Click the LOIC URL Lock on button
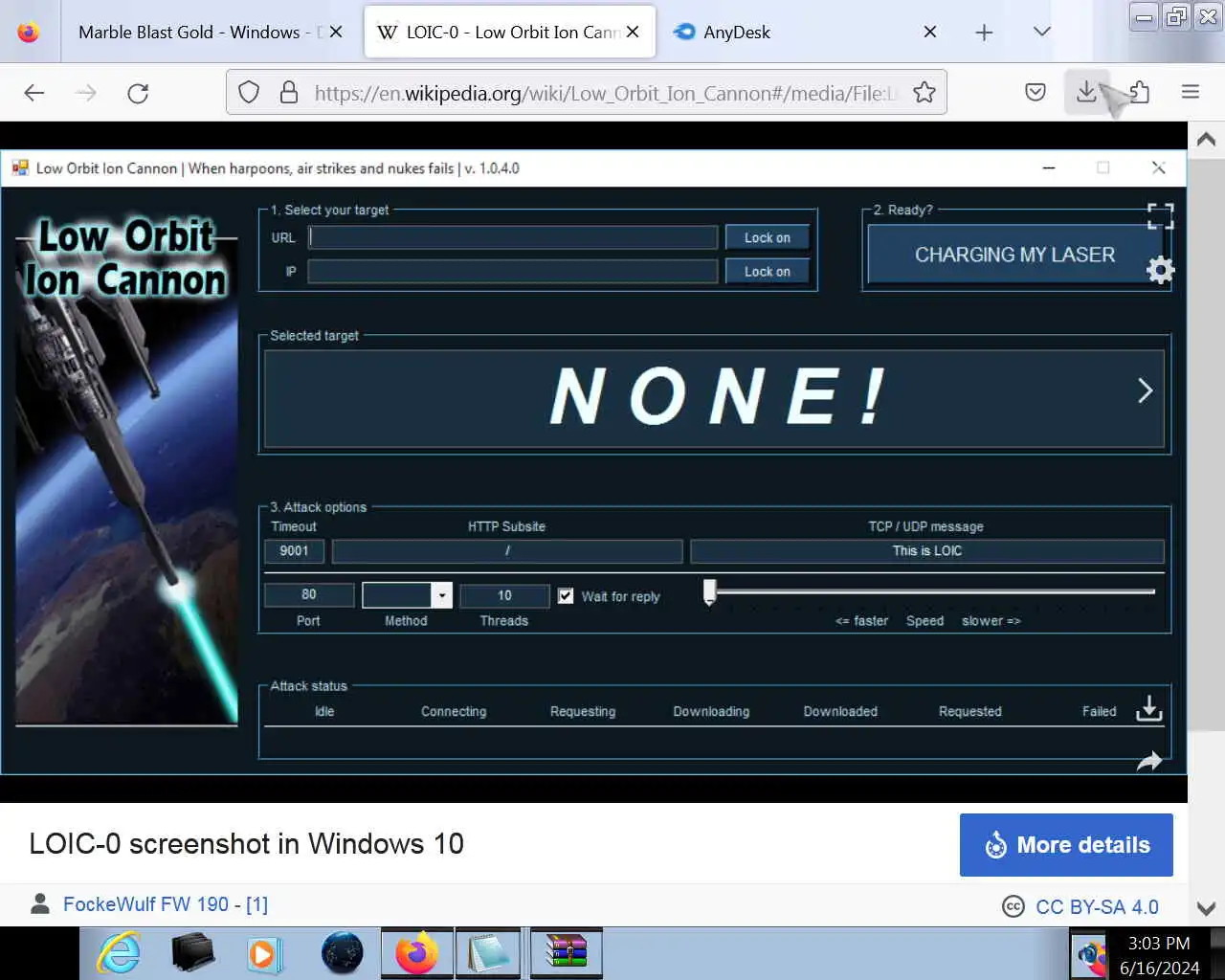The height and width of the screenshot is (980, 1225). [768, 237]
